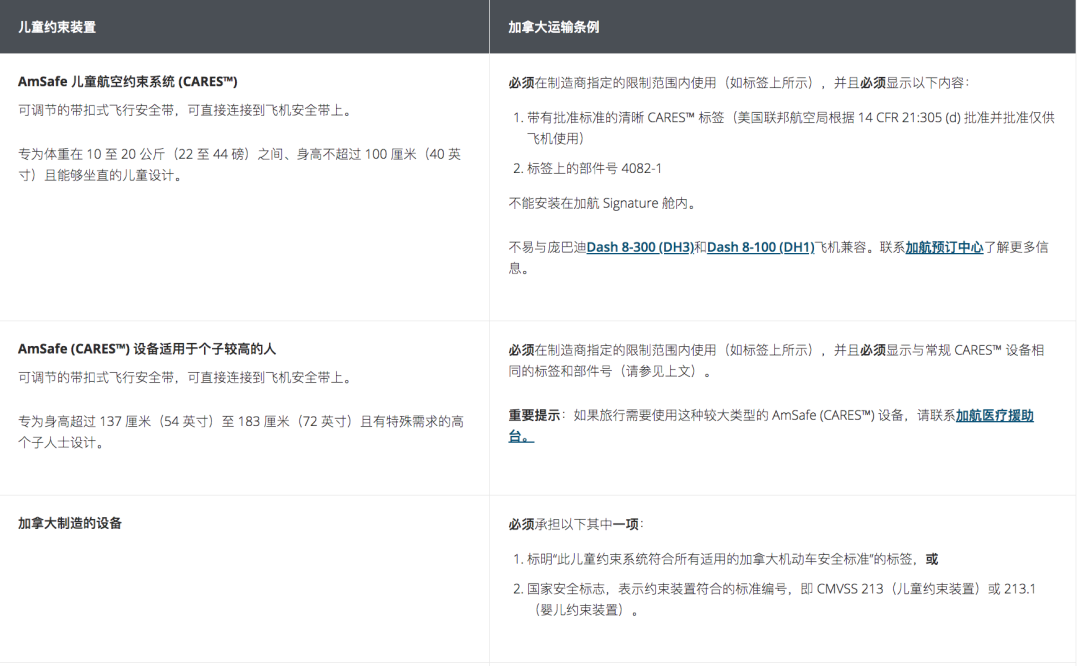Click the 重要提示 bolded label
The width and height of the screenshot is (1080, 666).
pos(527,414)
